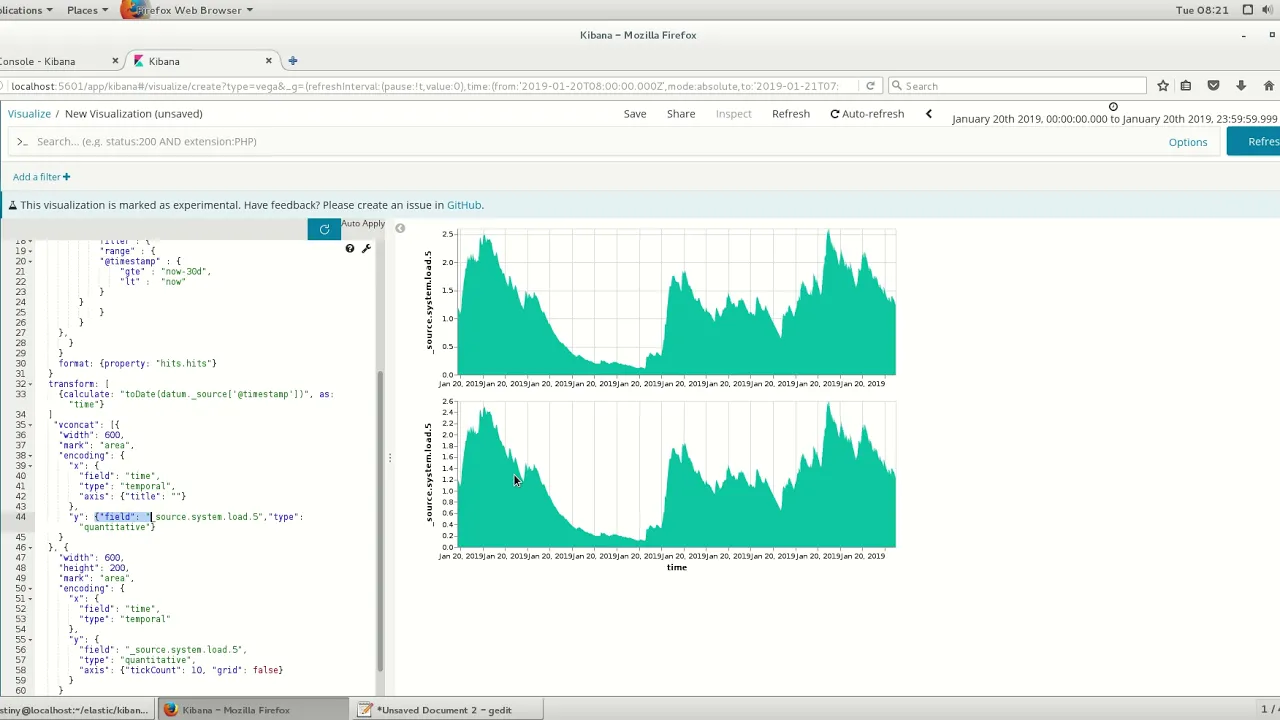
Task: Fold code at line 50 encoding
Action: tap(33, 588)
